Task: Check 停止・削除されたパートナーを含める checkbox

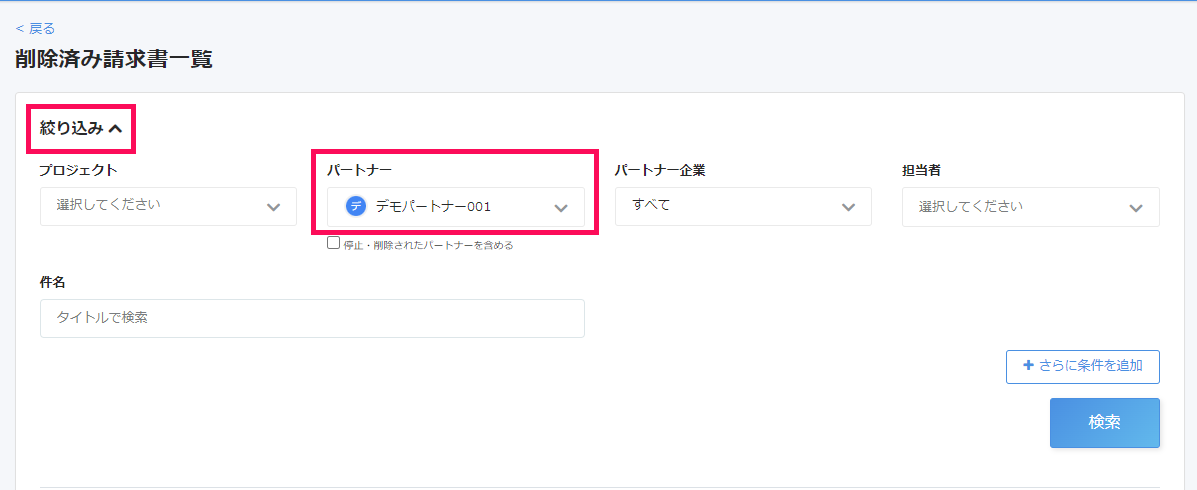Action: [334, 243]
